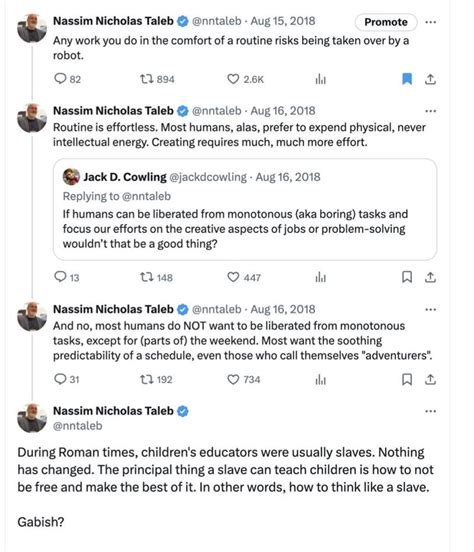Open the @jackdcowling profile handle
Image resolution: width=474 pixels, height=552 pixels.
(208, 177)
